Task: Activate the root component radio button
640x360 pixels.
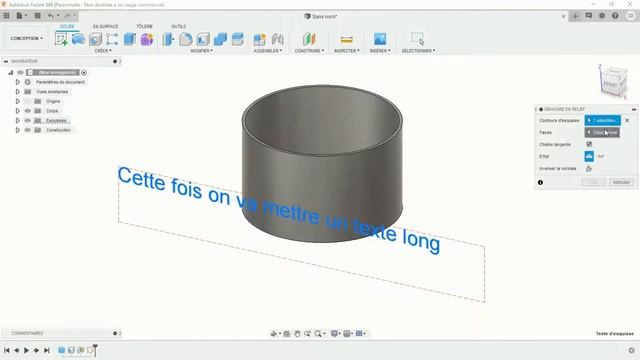Action: coord(84,72)
